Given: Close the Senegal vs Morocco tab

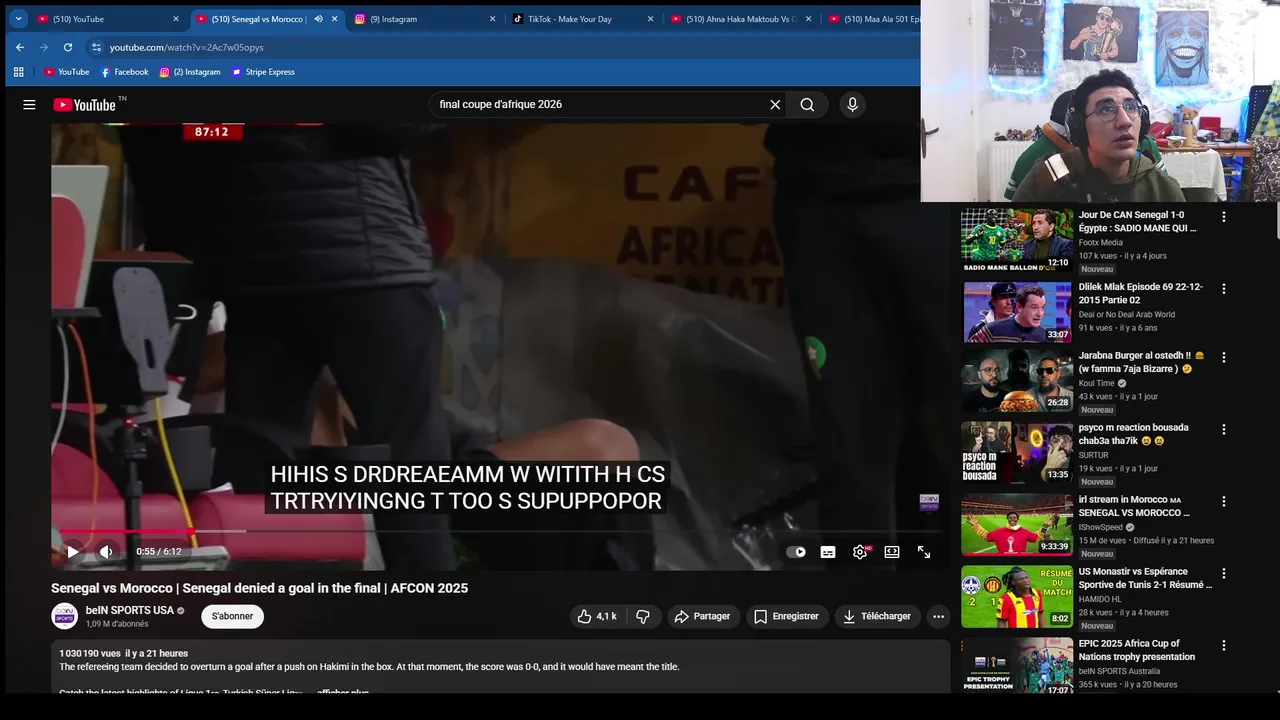Looking at the screenshot, I should pos(334,19).
